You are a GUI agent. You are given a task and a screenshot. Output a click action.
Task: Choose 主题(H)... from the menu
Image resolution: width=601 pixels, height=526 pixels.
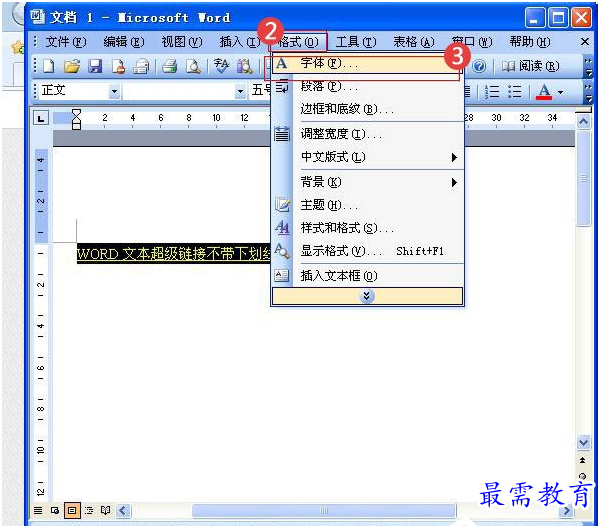tap(367, 205)
